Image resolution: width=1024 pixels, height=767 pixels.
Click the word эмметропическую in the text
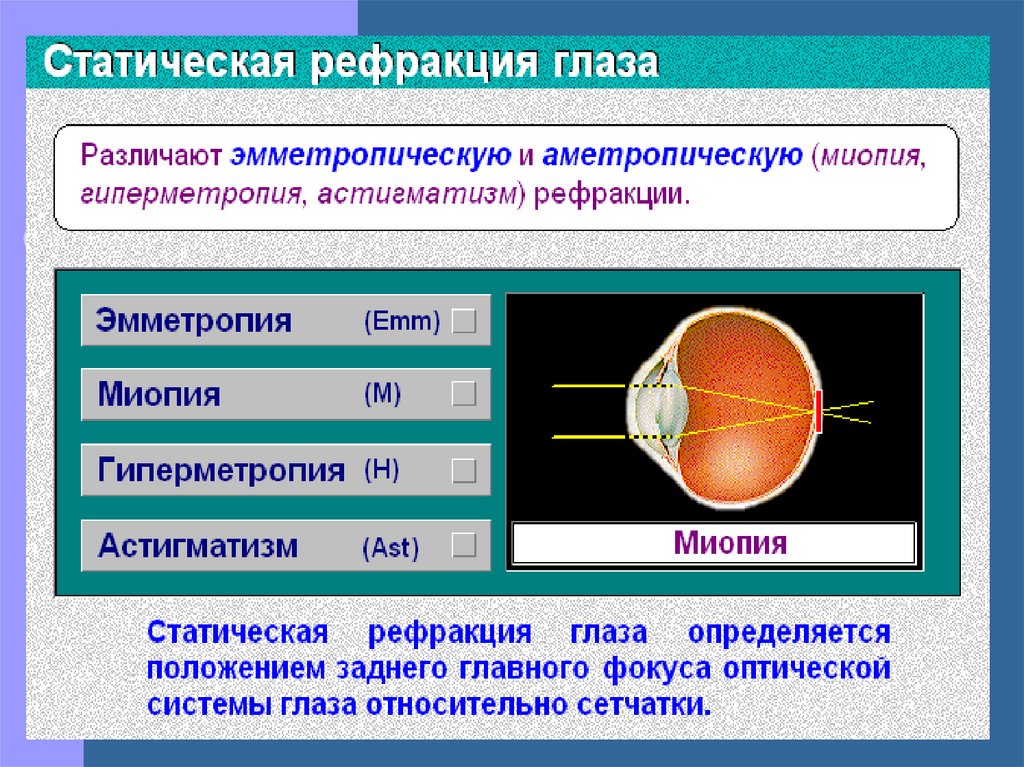371,156
